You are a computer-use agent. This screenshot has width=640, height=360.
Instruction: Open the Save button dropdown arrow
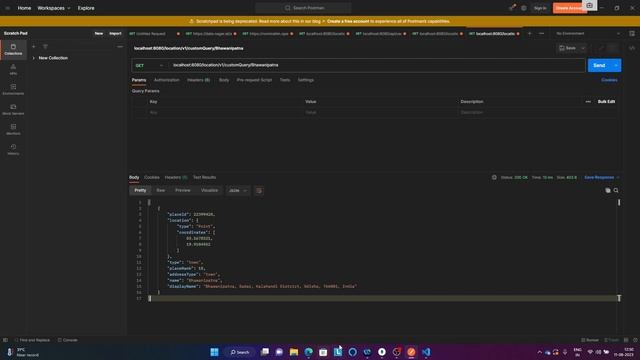pyautogui.click(x=583, y=48)
